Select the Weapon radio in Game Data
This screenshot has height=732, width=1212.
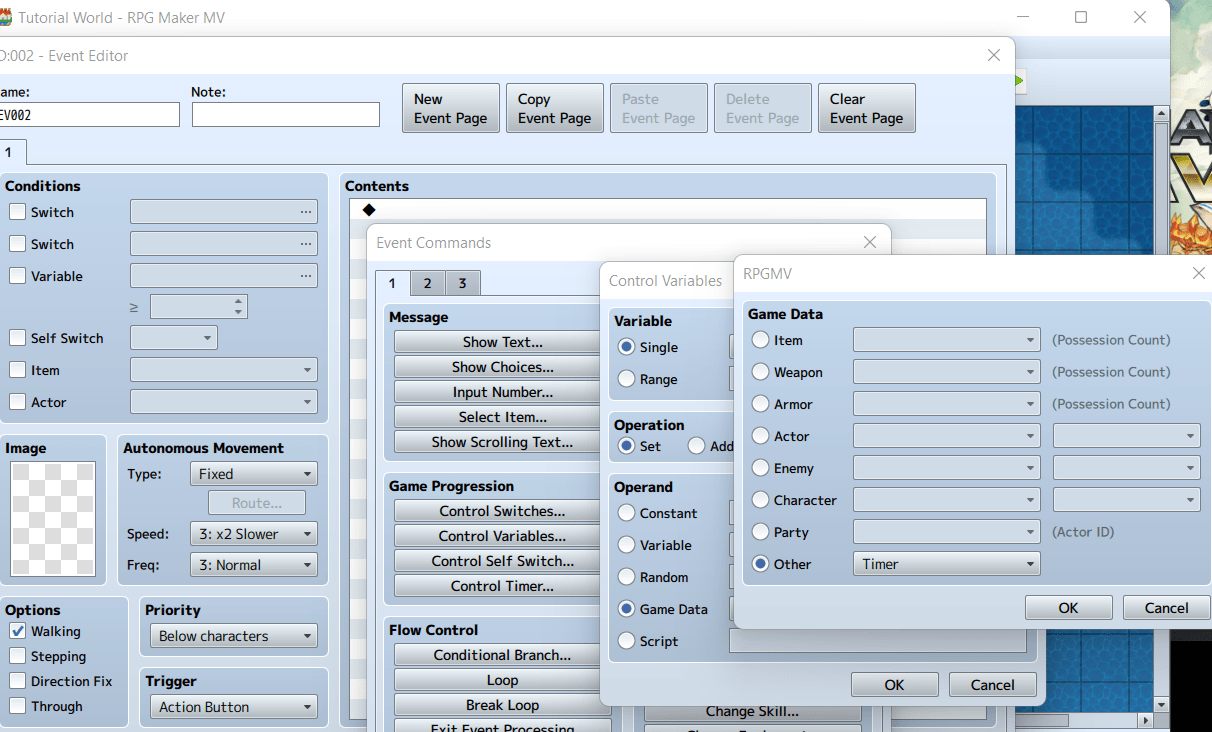[759, 372]
